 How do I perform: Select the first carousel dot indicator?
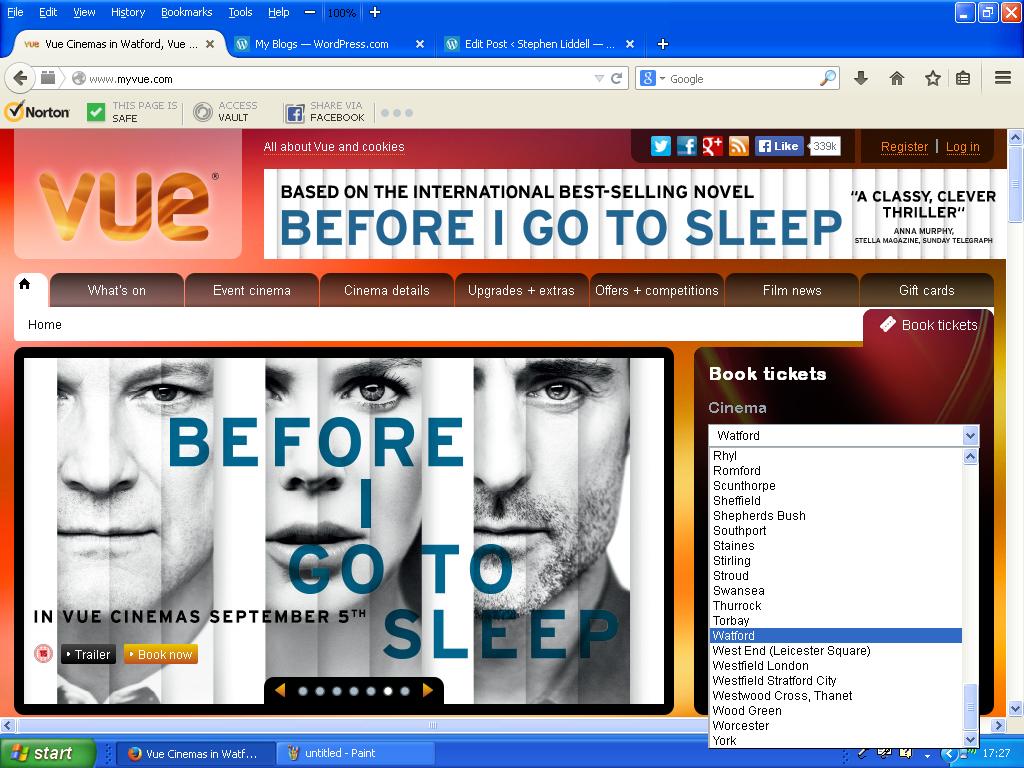pyautogui.click(x=303, y=691)
